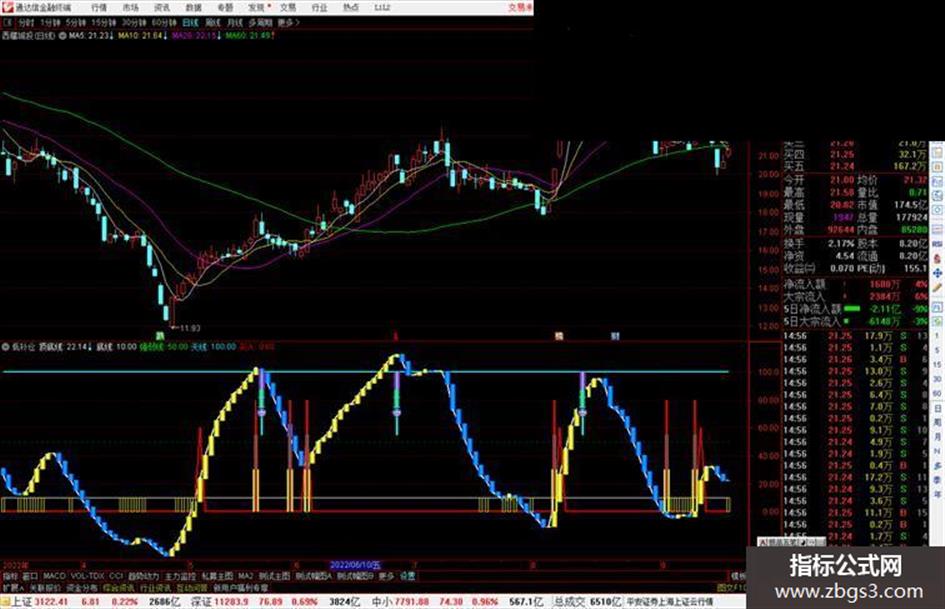Viewport: 945px width, 609px height.
Task: Click the MA10: 21.64 label
Action: [143, 36]
